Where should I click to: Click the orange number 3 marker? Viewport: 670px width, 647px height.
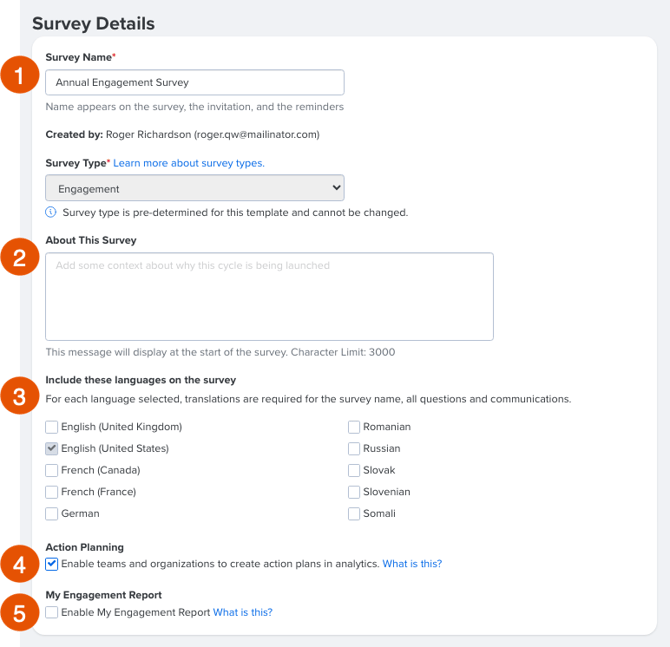(x=20, y=396)
